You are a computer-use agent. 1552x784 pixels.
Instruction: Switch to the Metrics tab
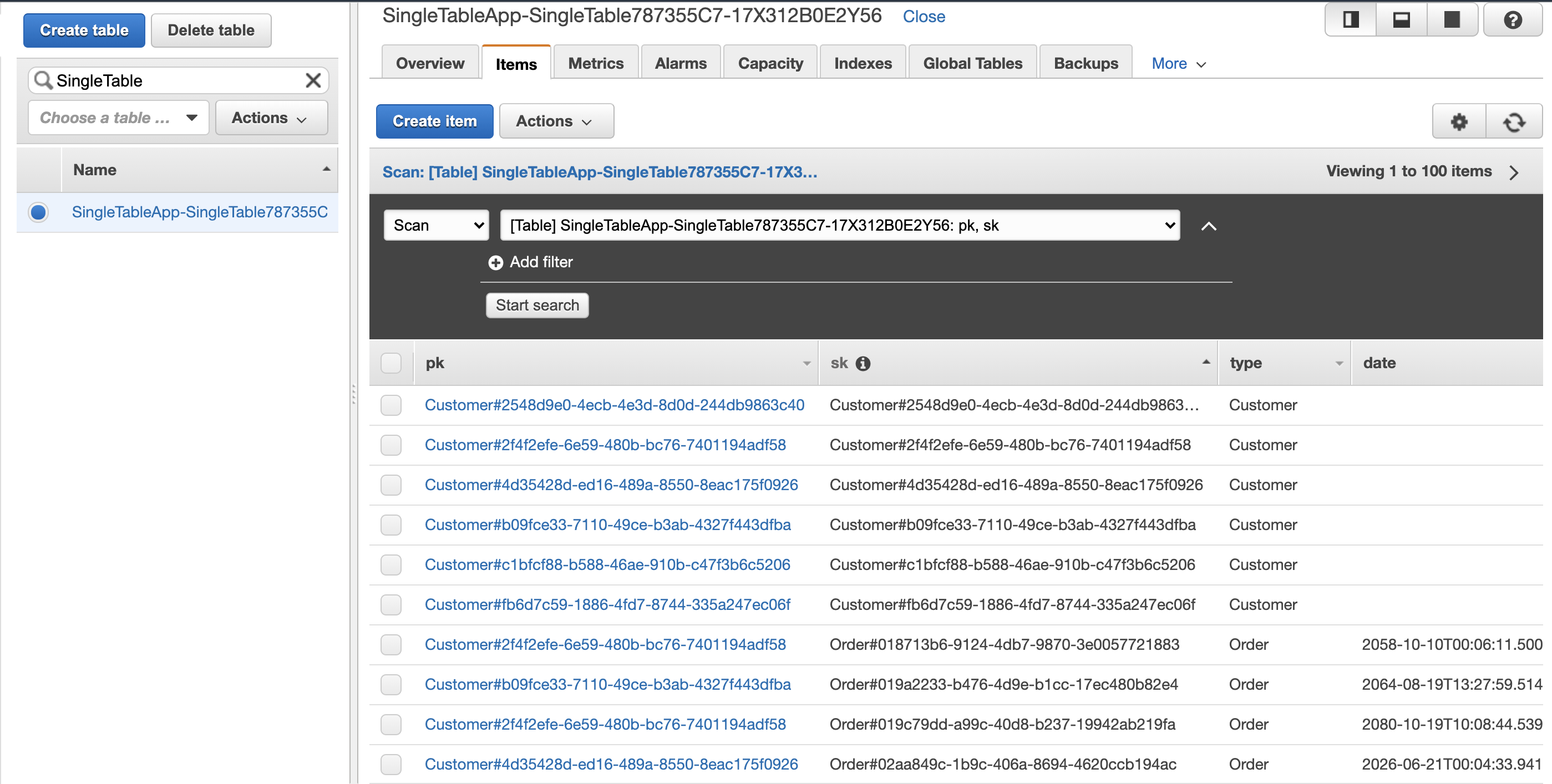595,63
